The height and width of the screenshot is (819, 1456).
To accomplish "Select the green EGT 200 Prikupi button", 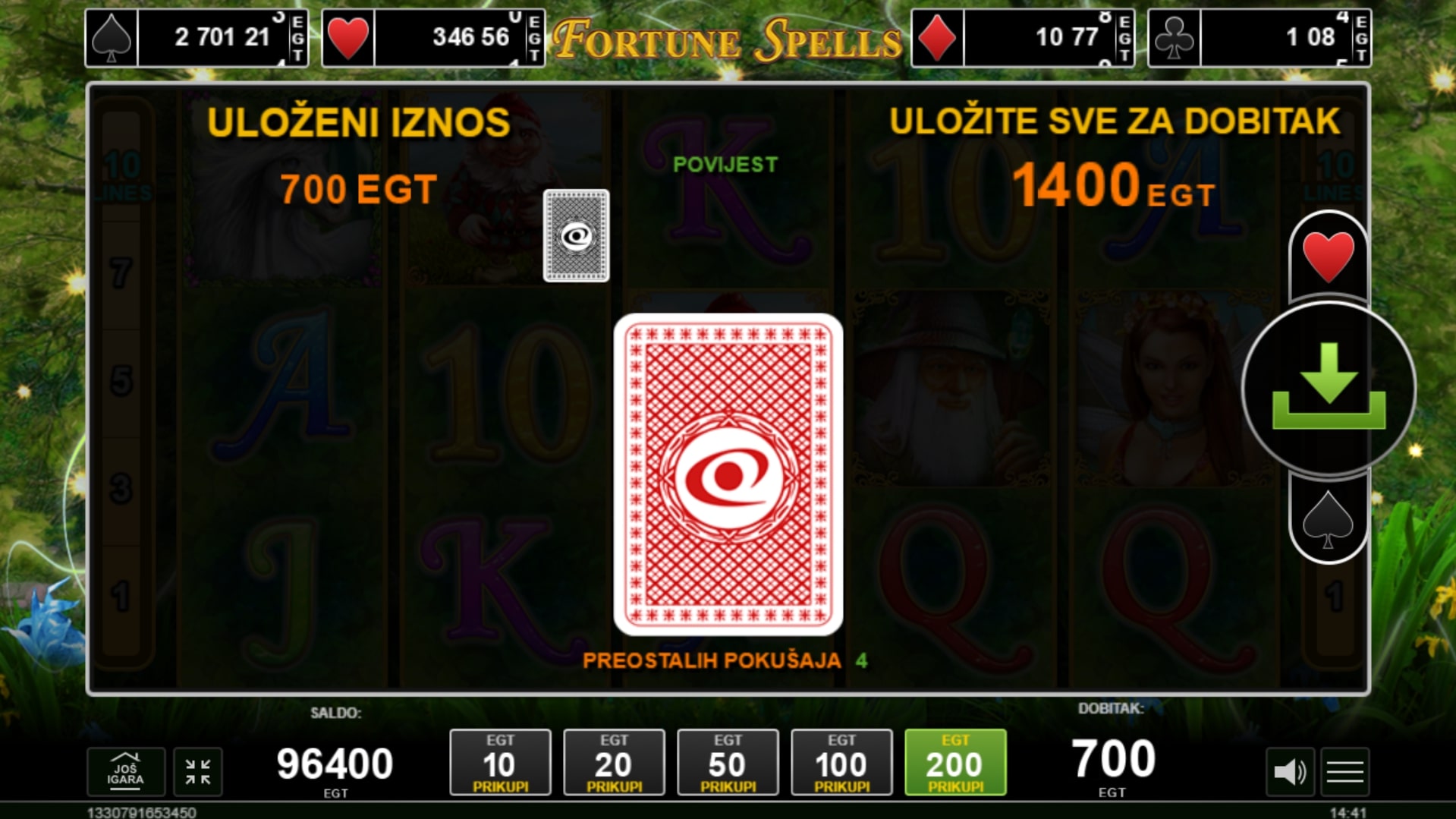I will click(955, 762).
